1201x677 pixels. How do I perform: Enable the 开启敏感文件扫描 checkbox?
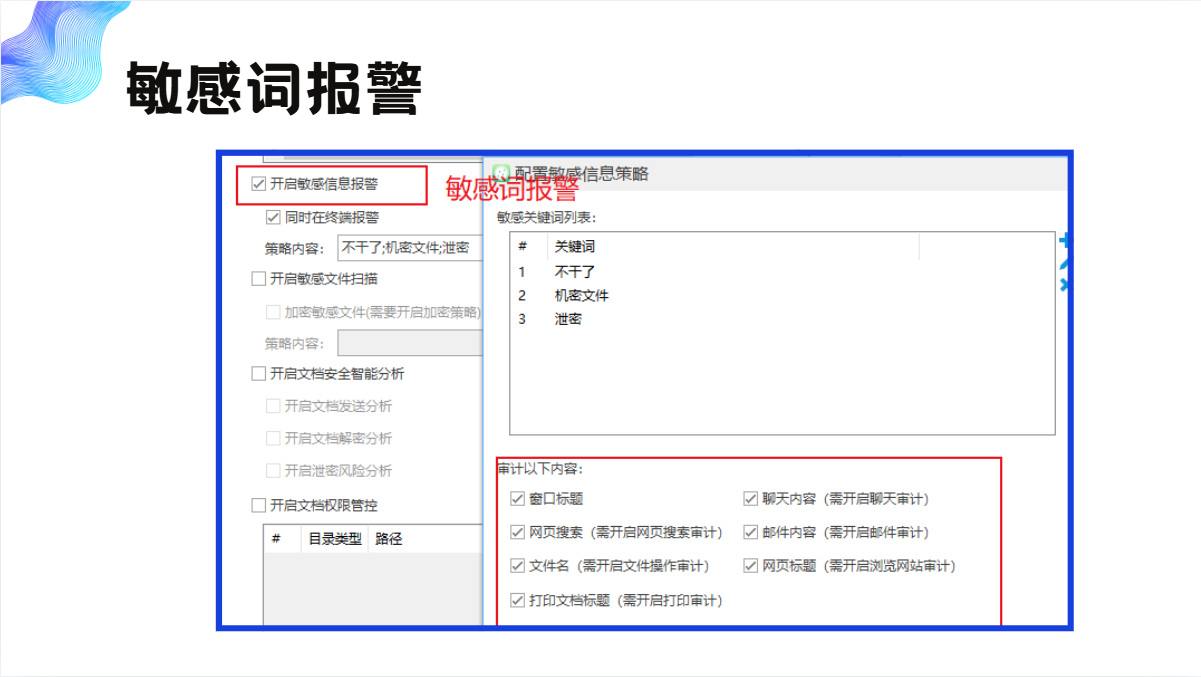[259, 279]
